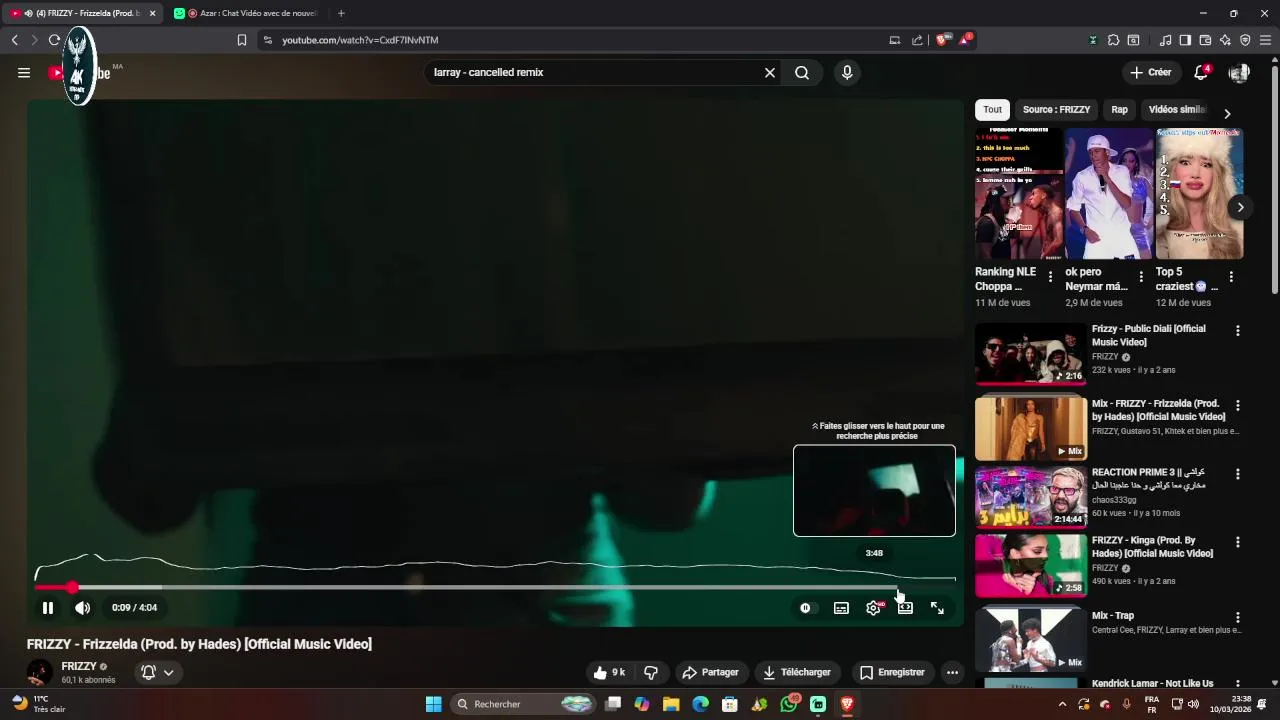This screenshot has width=1280, height=720.
Task: Toggle the channel notification bell setting
Action: point(158,673)
